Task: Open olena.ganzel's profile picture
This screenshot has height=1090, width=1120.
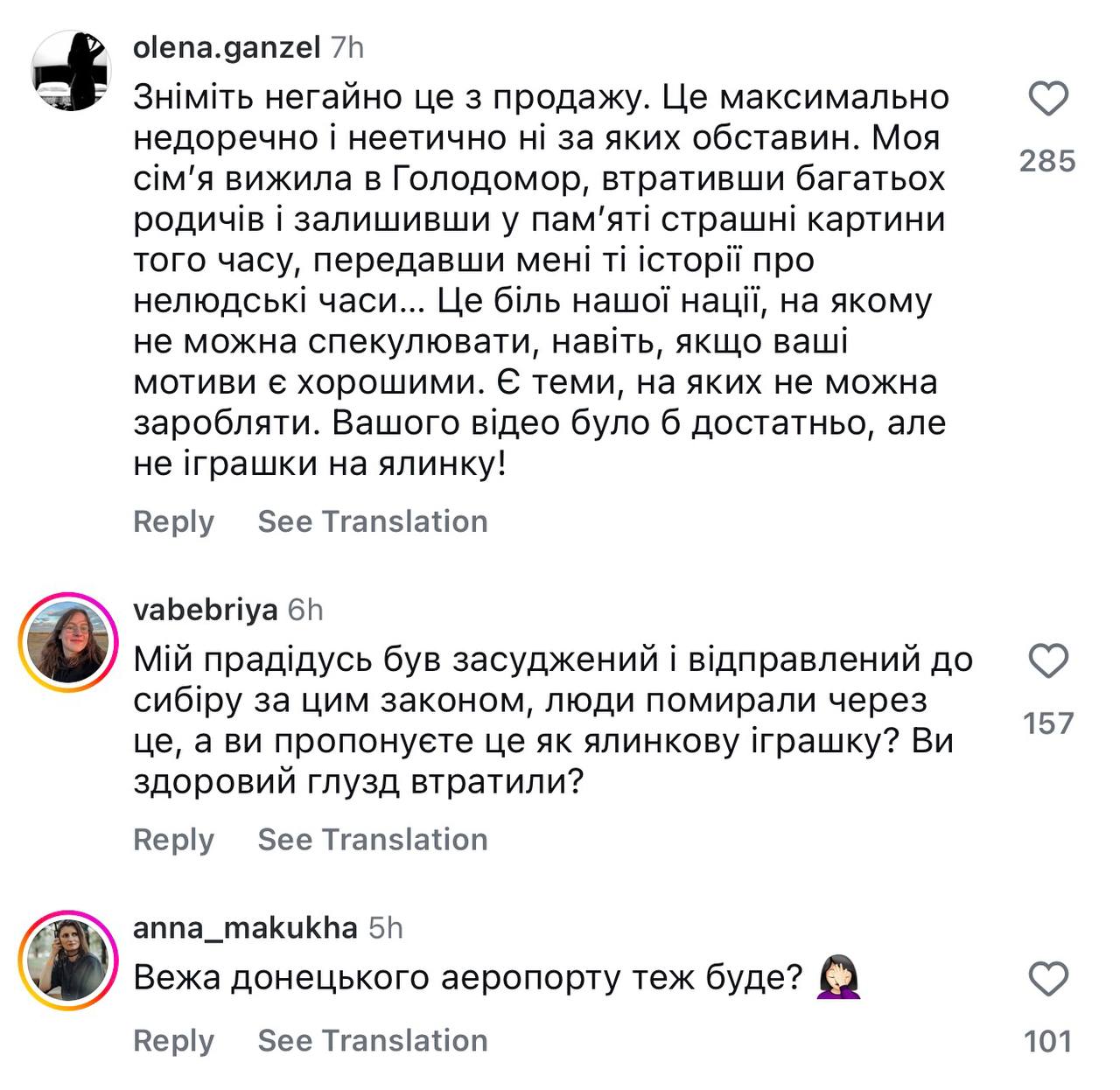Action: (70, 70)
